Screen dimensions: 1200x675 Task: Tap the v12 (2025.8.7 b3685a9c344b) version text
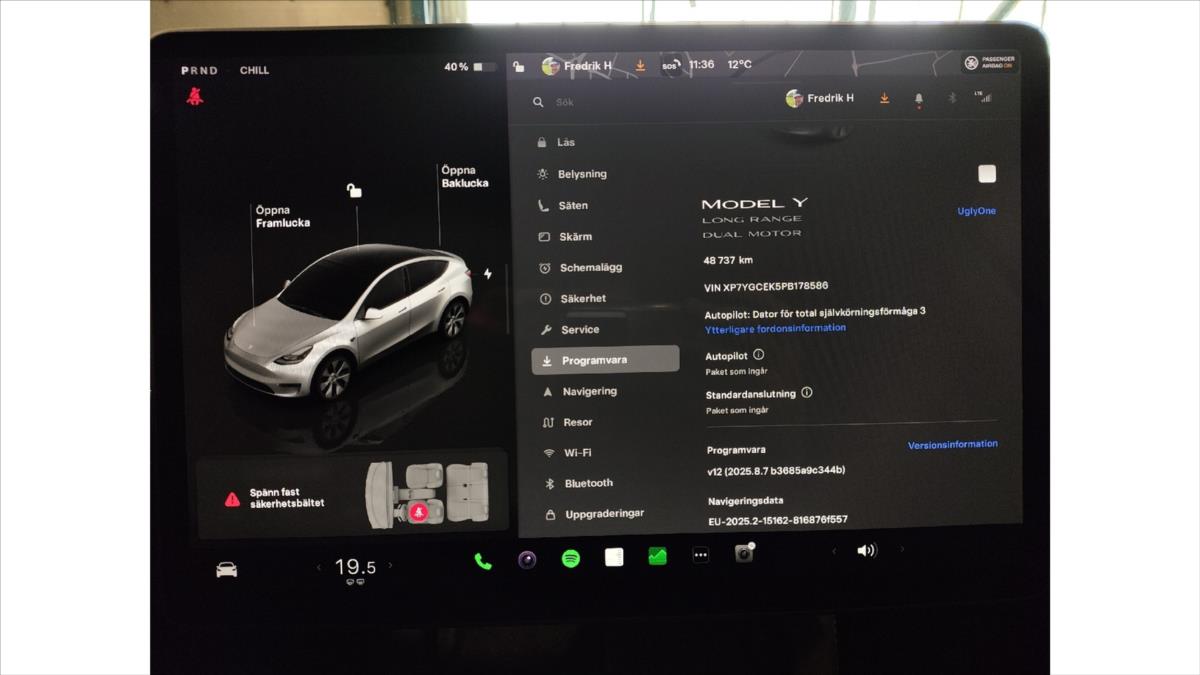tap(776, 470)
